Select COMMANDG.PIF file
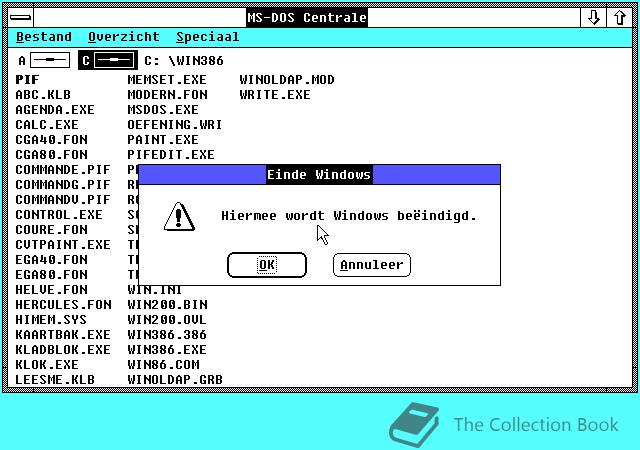Screen dimensions: 640x450 [x=63, y=185]
